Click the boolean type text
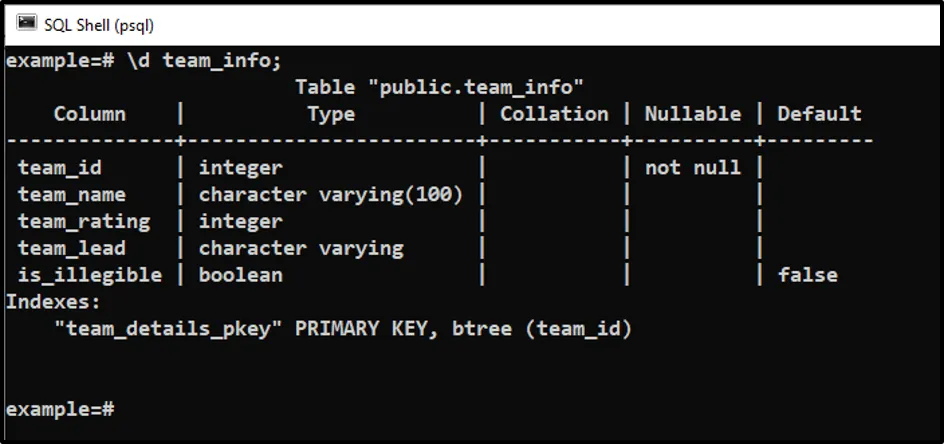This screenshot has height=444, width=944. [241, 275]
